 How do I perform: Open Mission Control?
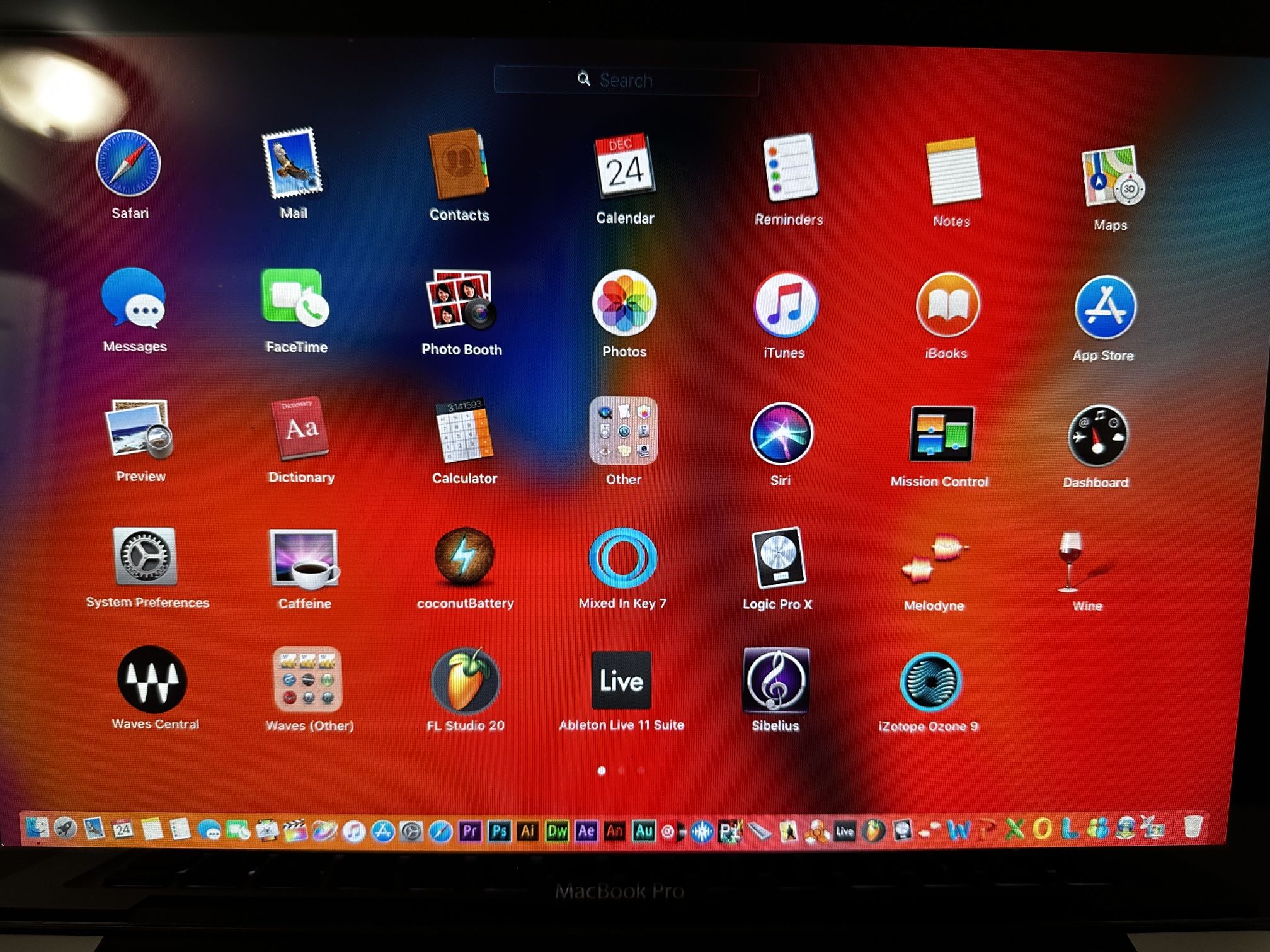[942, 434]
